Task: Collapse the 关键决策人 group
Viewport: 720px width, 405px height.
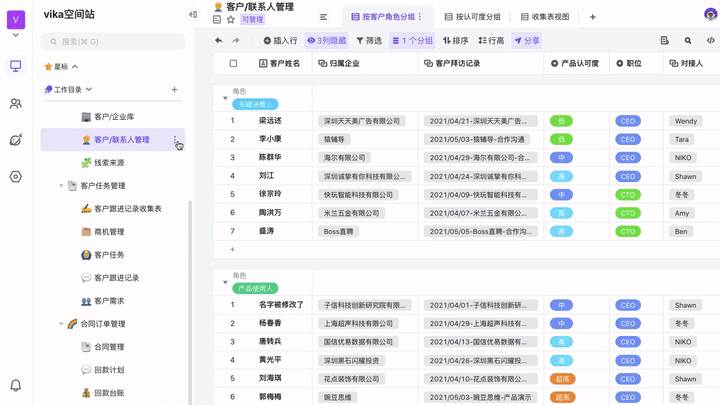Action: pyautogui.click(x=225, y=98)
